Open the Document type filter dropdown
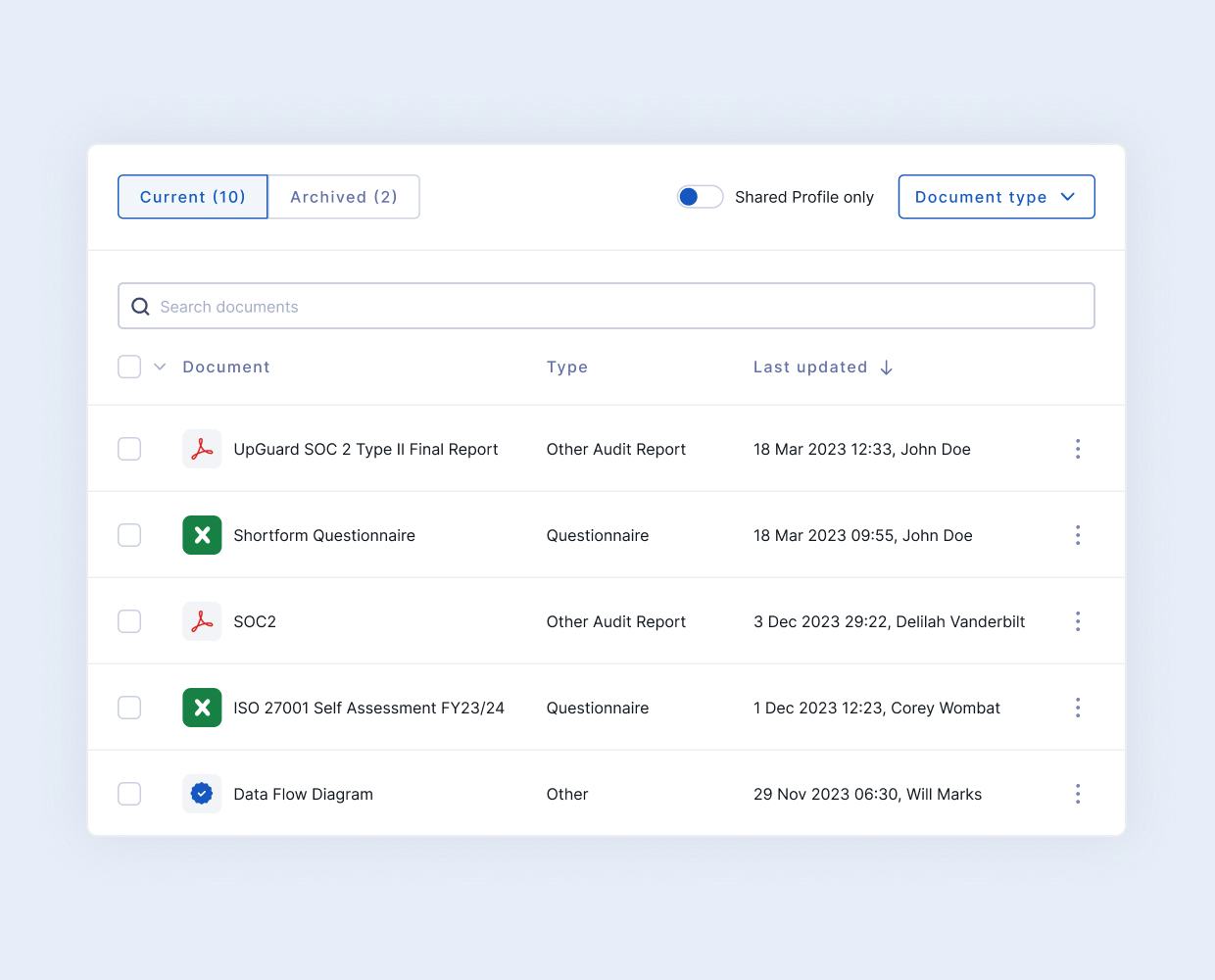 996,196
